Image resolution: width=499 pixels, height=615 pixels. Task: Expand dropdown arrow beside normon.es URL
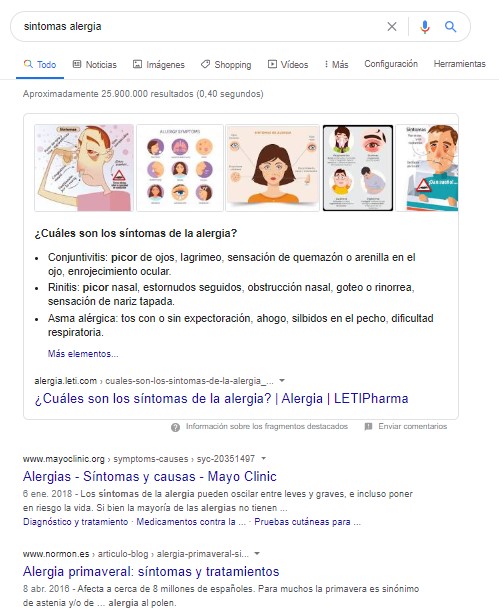(x=257, y=553)
